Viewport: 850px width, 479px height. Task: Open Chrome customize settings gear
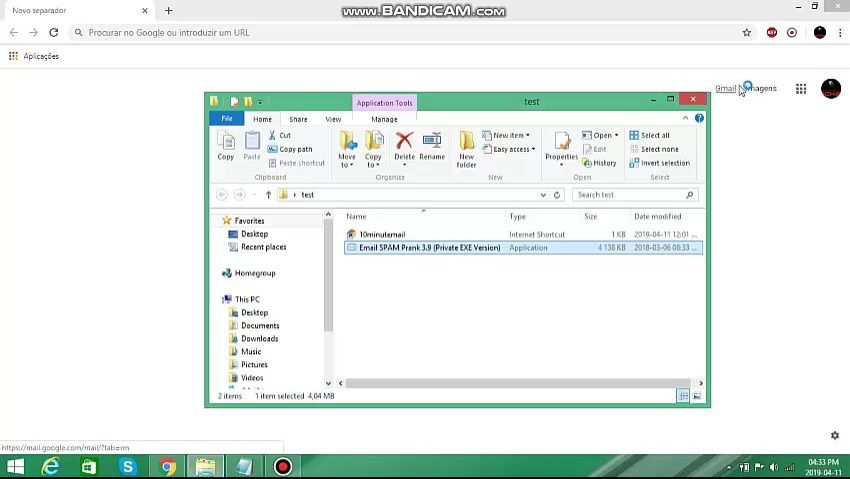click(x=835, y=435)
